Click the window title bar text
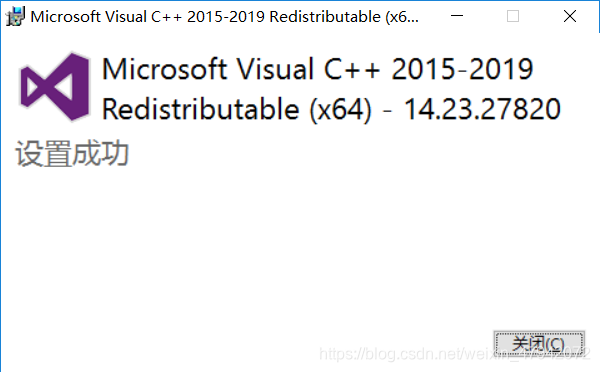 [x=225, y=16]
